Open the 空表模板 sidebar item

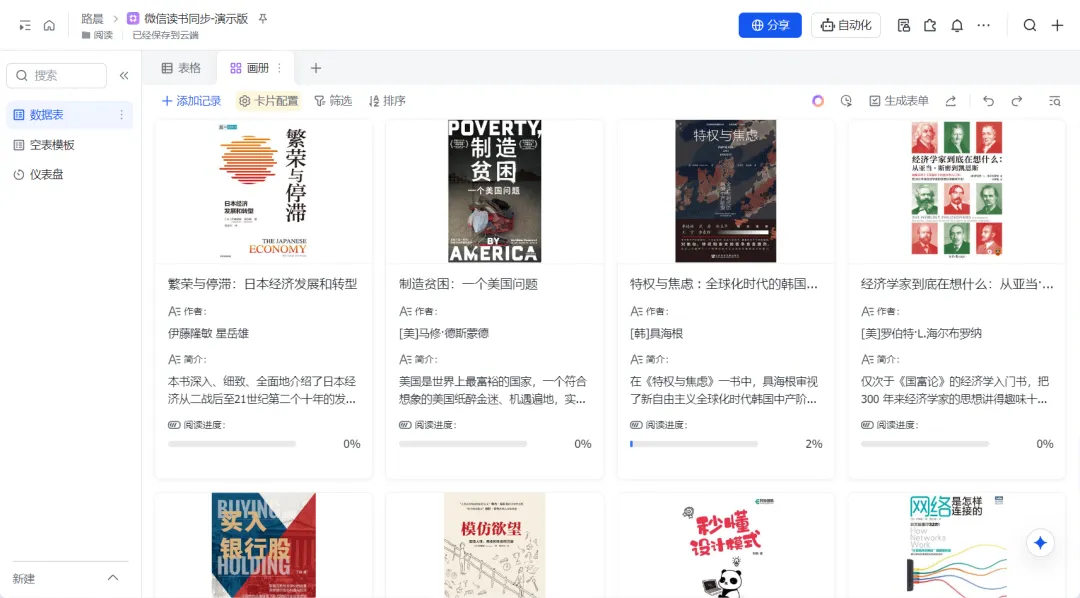tap(69, 145)
